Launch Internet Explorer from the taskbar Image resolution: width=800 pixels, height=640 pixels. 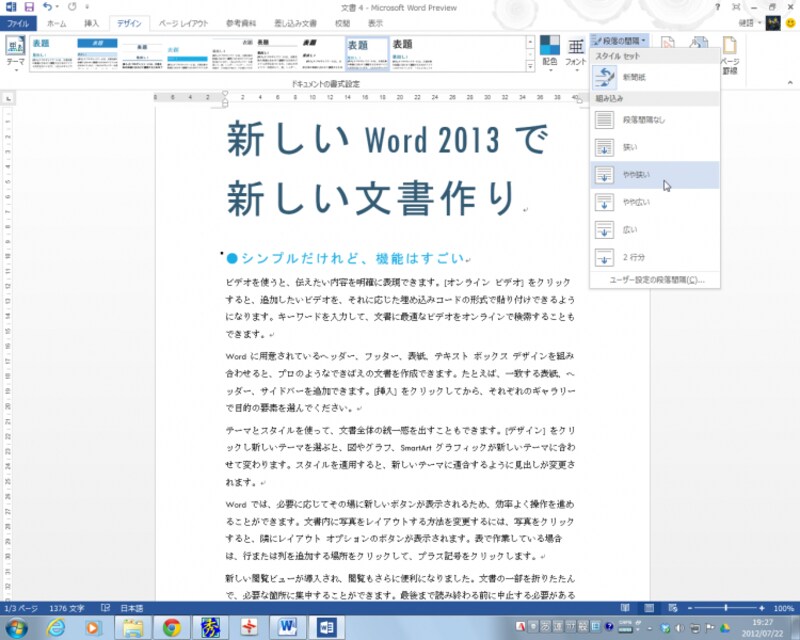56,627
